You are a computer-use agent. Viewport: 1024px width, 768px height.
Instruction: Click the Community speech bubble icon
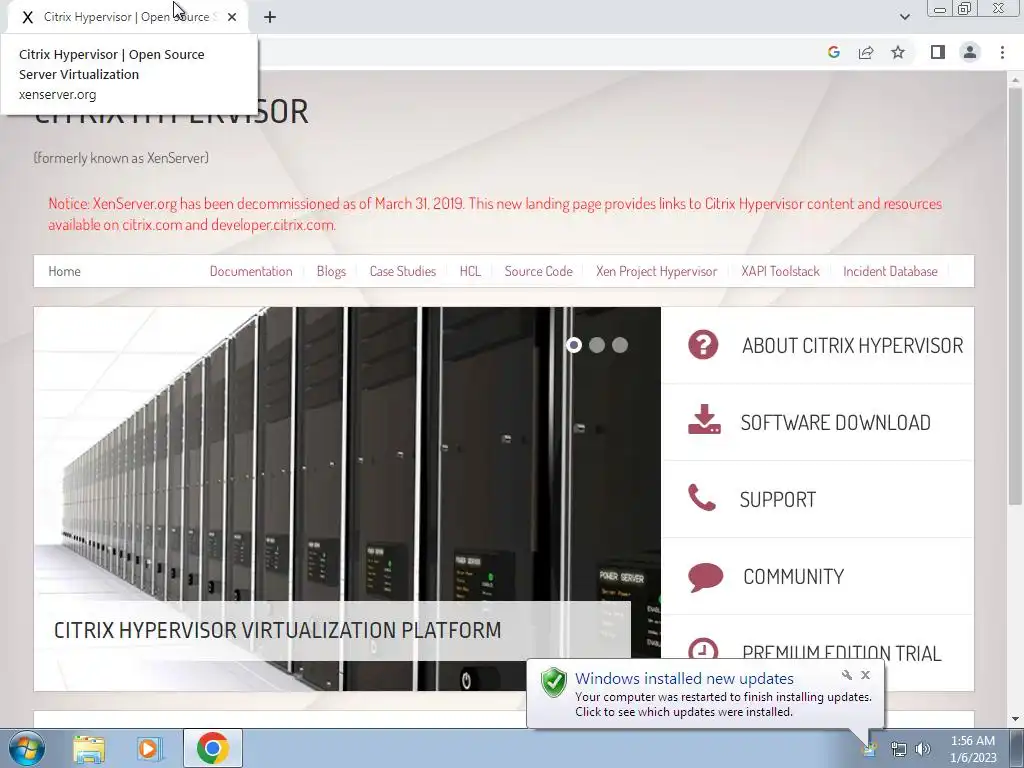[705, 577]
